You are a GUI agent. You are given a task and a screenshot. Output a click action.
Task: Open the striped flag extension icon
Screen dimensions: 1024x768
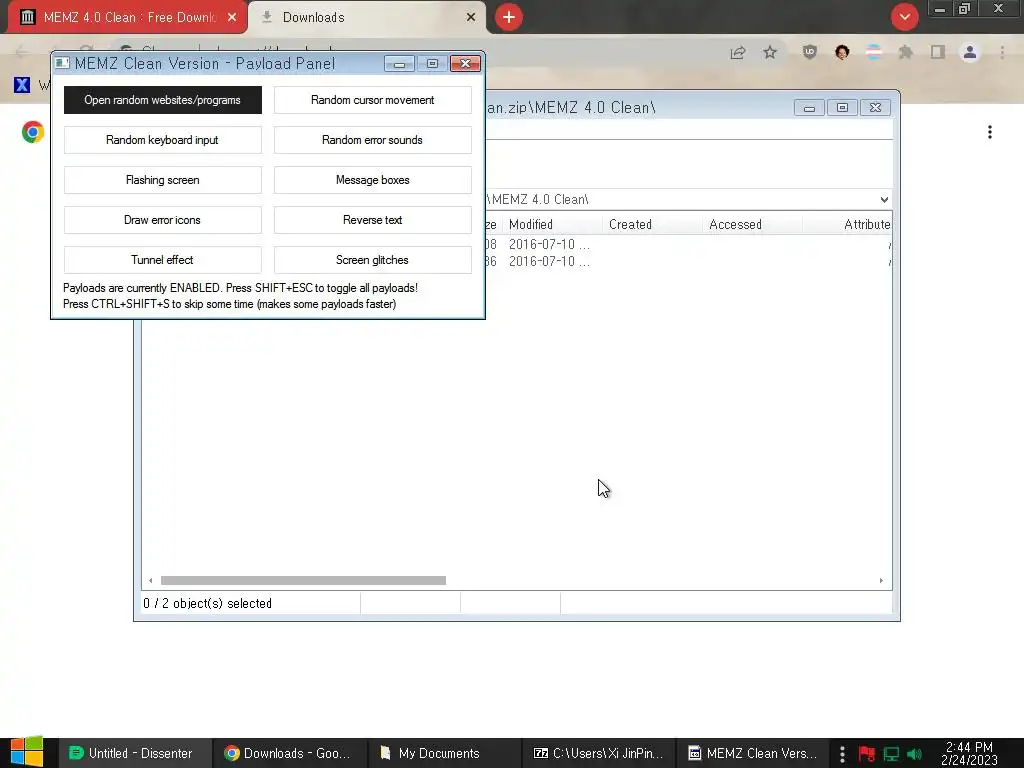click(x=874, y=52)
